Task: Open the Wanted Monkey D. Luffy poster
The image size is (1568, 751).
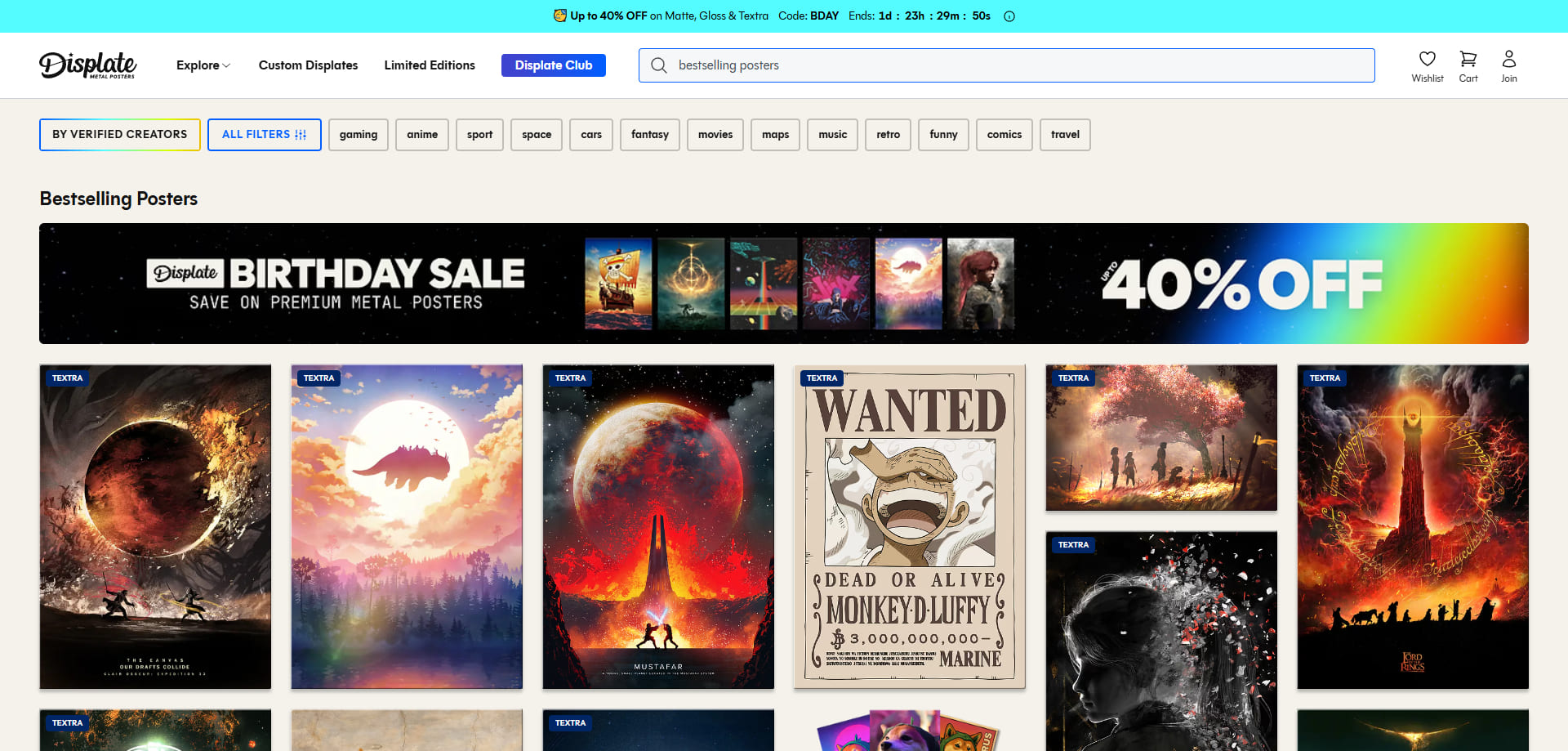Action: pyautogui.click(x=910, y=527)
